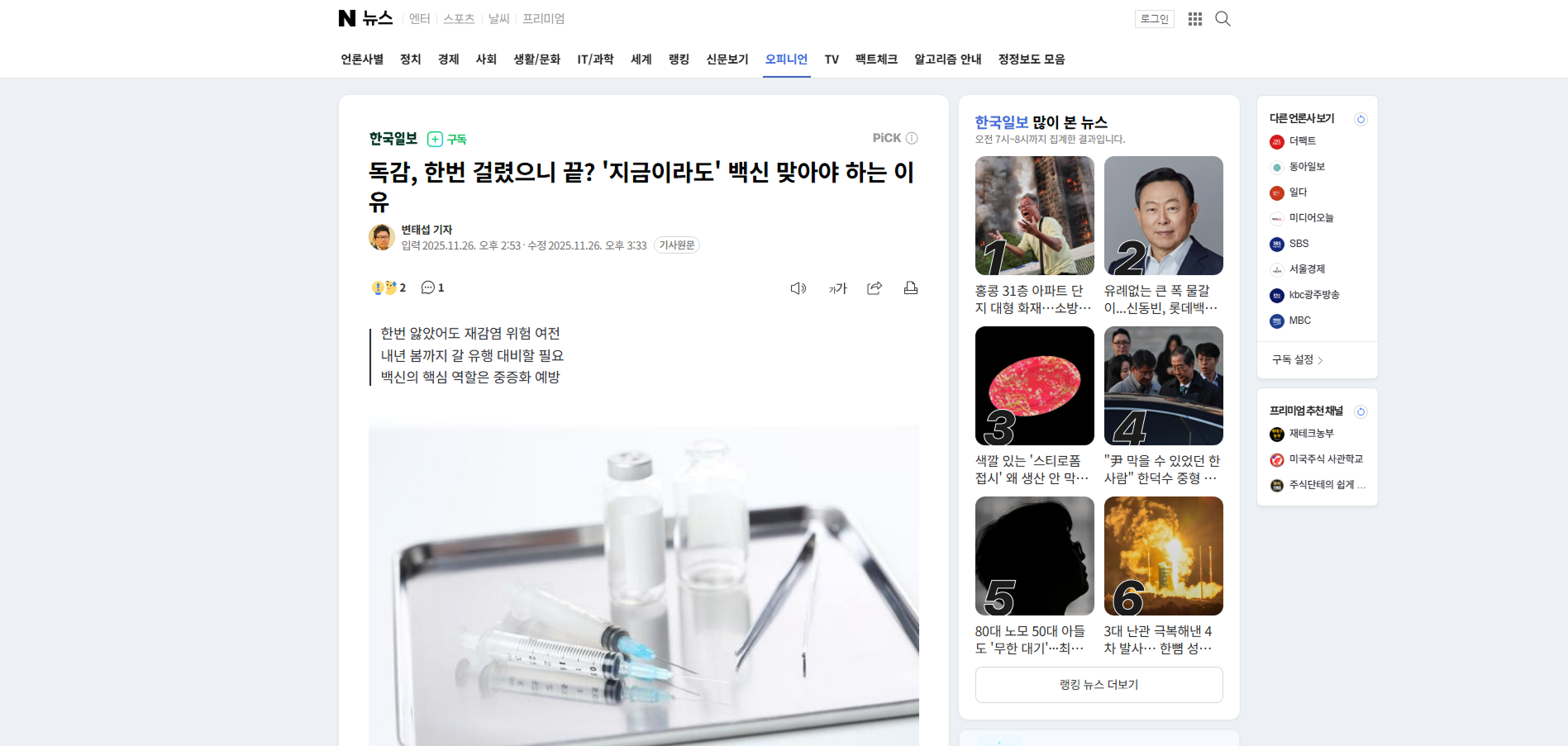Select the 오피니언 tab
Viewport: 1568px width, 746px height.
coord(786,59)
